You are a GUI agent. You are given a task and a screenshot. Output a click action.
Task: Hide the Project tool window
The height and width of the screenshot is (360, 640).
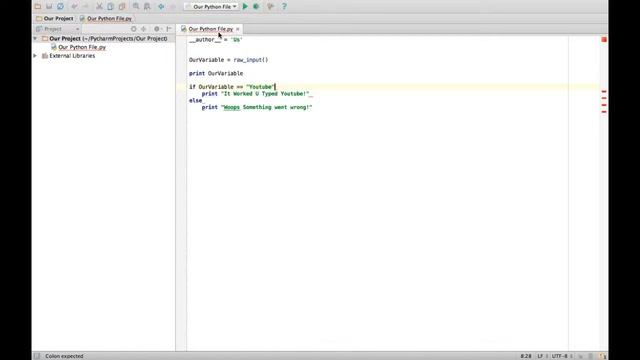[x=169, y=29]
